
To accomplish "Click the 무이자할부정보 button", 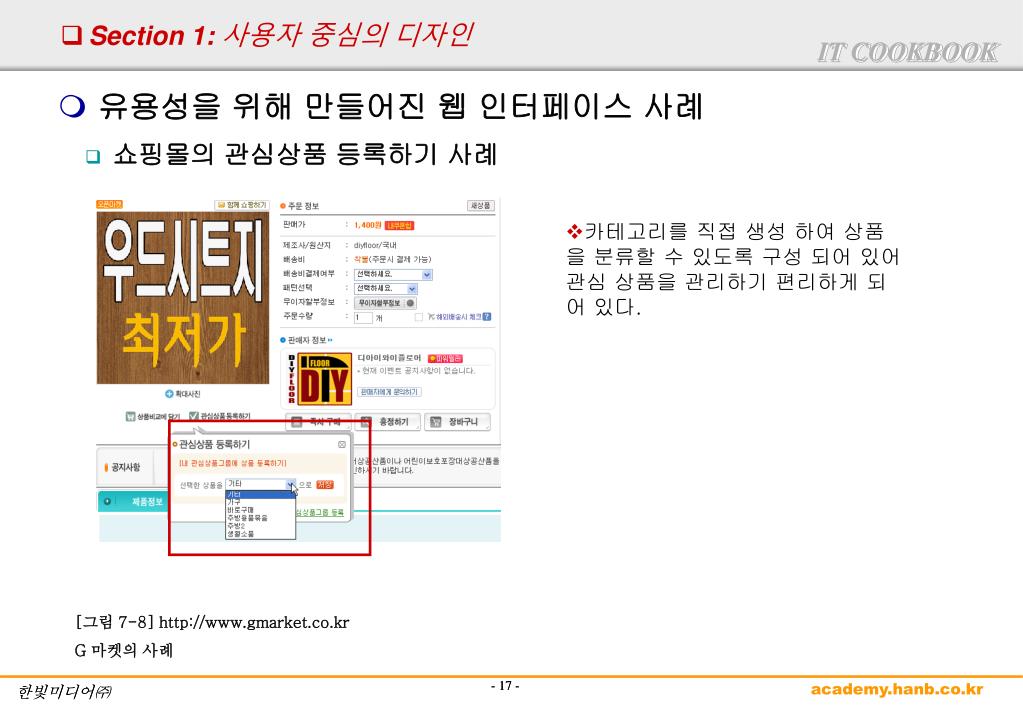I will 385,303.
